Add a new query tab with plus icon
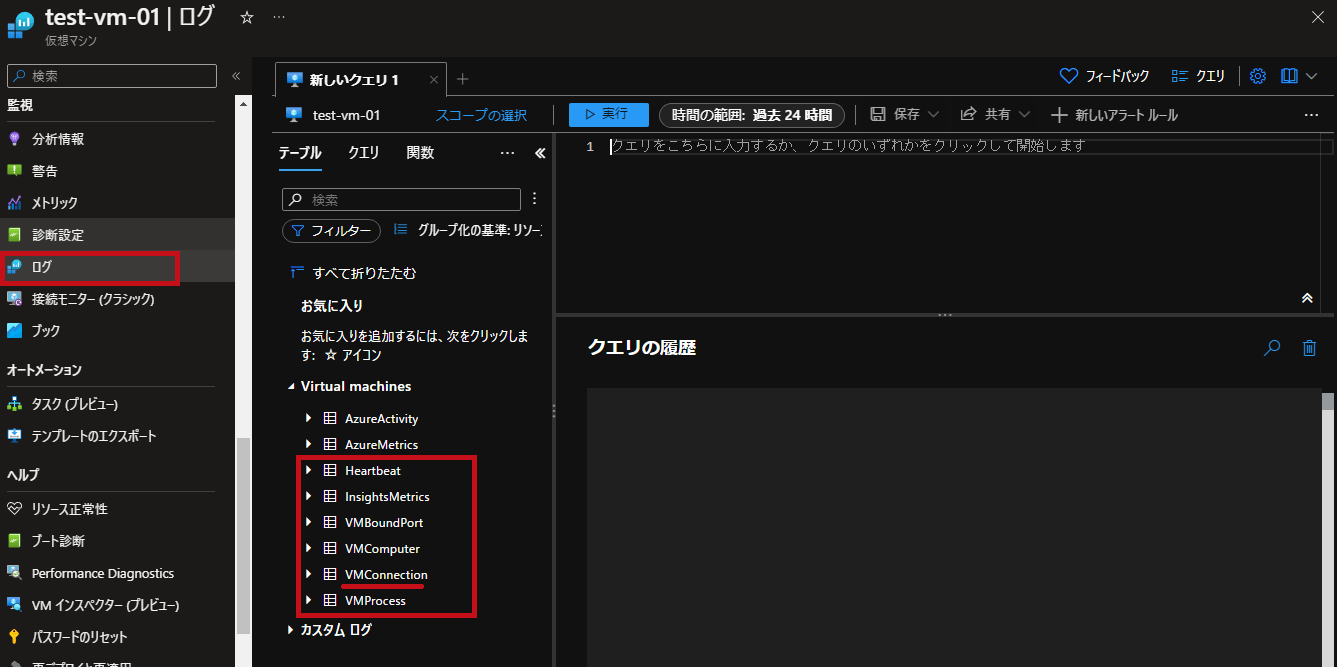The image size is (1337, 667). click(462, 79)
